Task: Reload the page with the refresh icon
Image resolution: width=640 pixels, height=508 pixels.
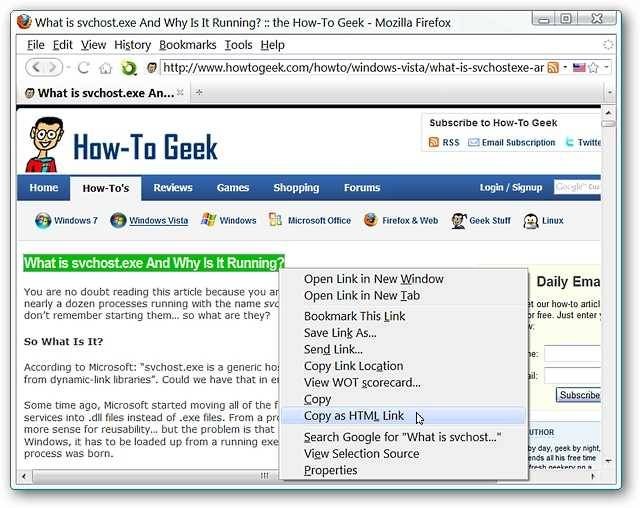Action: [x=84, y=67]
